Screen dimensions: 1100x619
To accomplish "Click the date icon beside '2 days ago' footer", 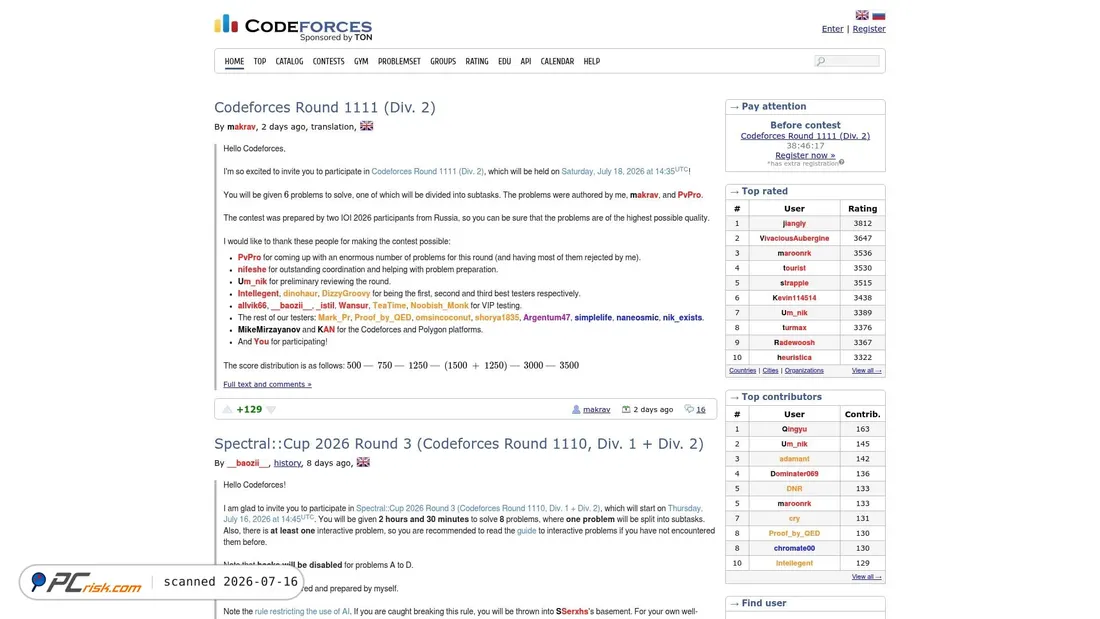I will click(626, 409).
